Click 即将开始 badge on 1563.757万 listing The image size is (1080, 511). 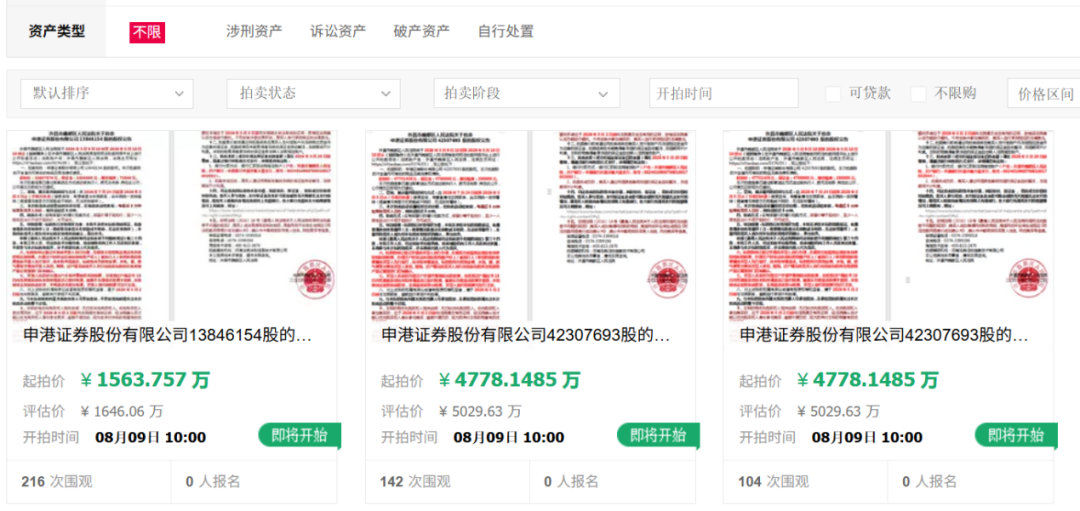click(300, 436)
